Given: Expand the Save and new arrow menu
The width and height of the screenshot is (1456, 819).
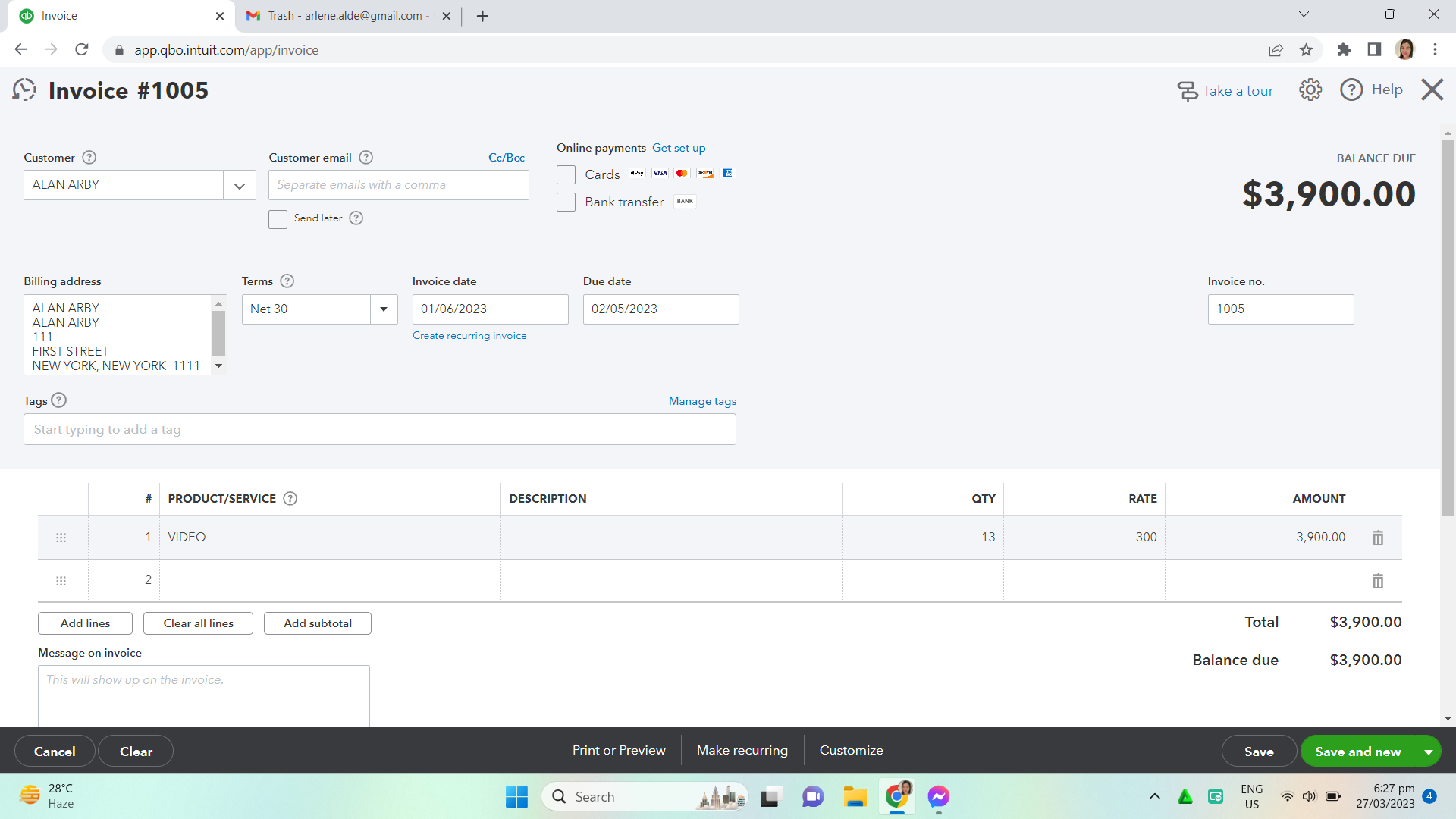Looking at the screenshot, I should pyautogui.click(x=1428, y=752).
